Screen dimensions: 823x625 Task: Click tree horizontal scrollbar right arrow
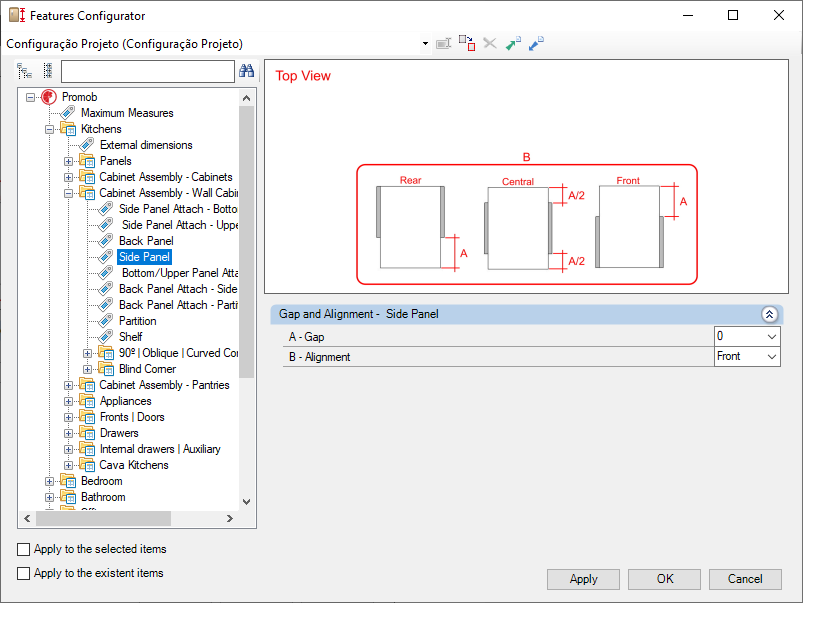[229, 518]
